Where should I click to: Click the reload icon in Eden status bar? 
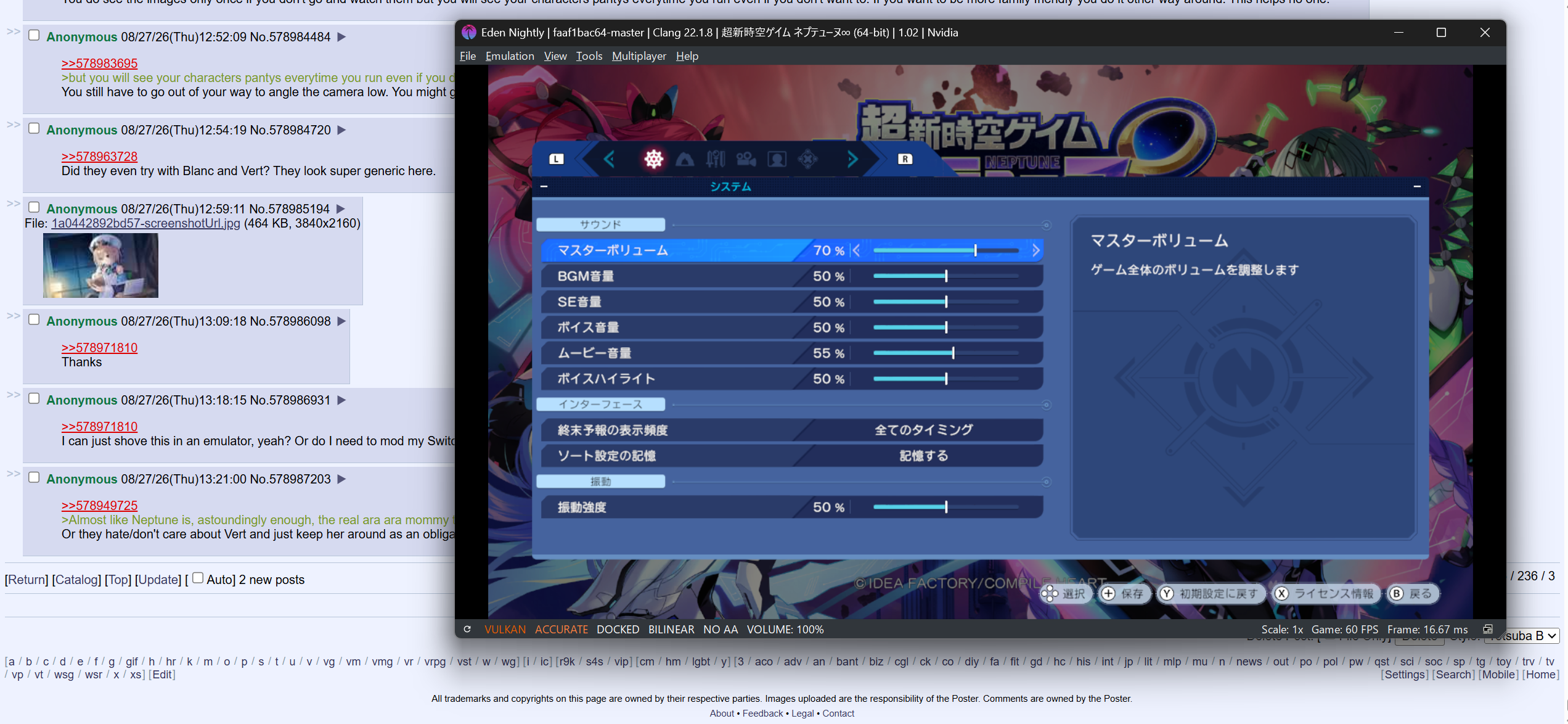(x=467, y=629)
